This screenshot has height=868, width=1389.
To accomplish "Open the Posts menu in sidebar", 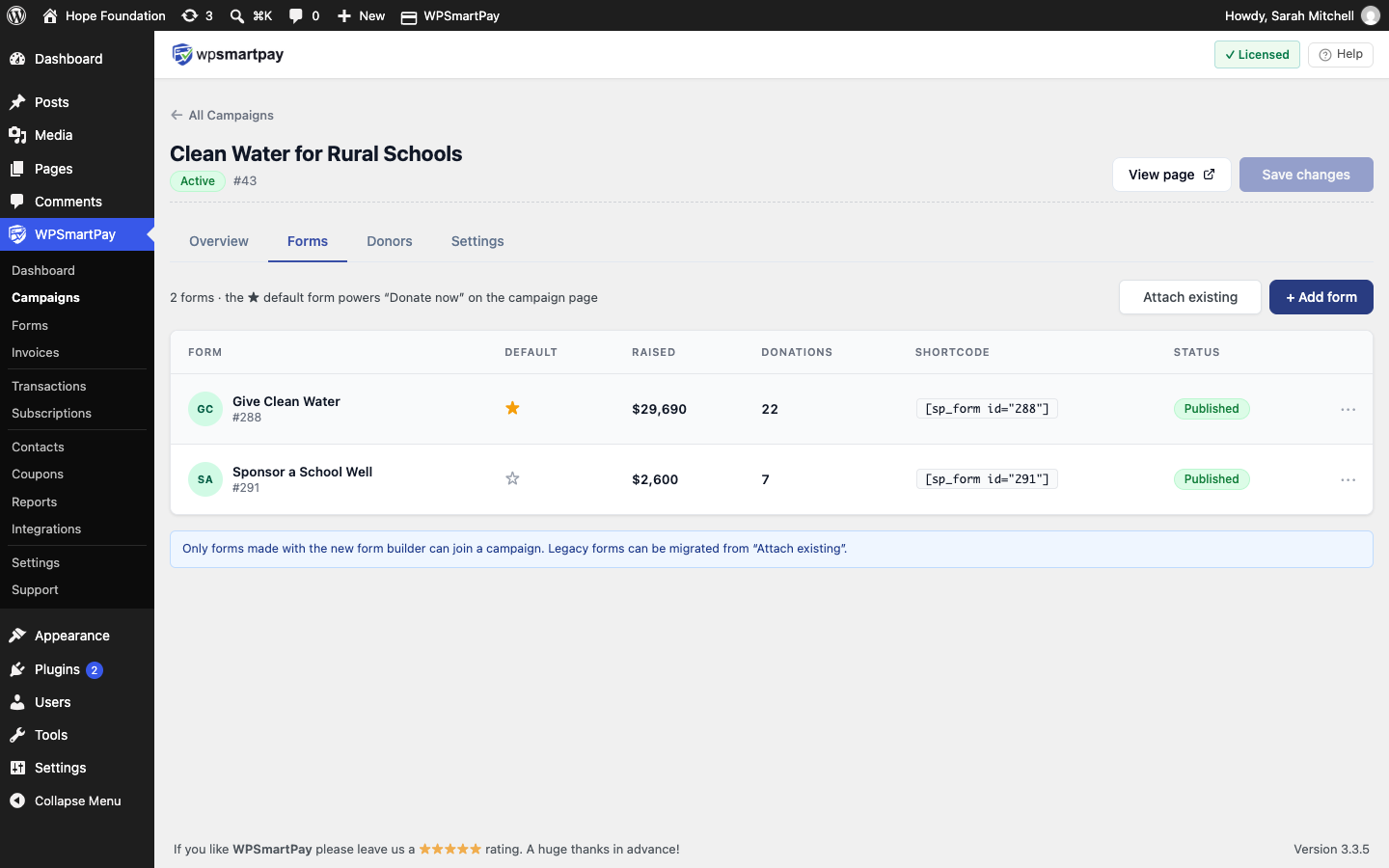I will (77, 102).
